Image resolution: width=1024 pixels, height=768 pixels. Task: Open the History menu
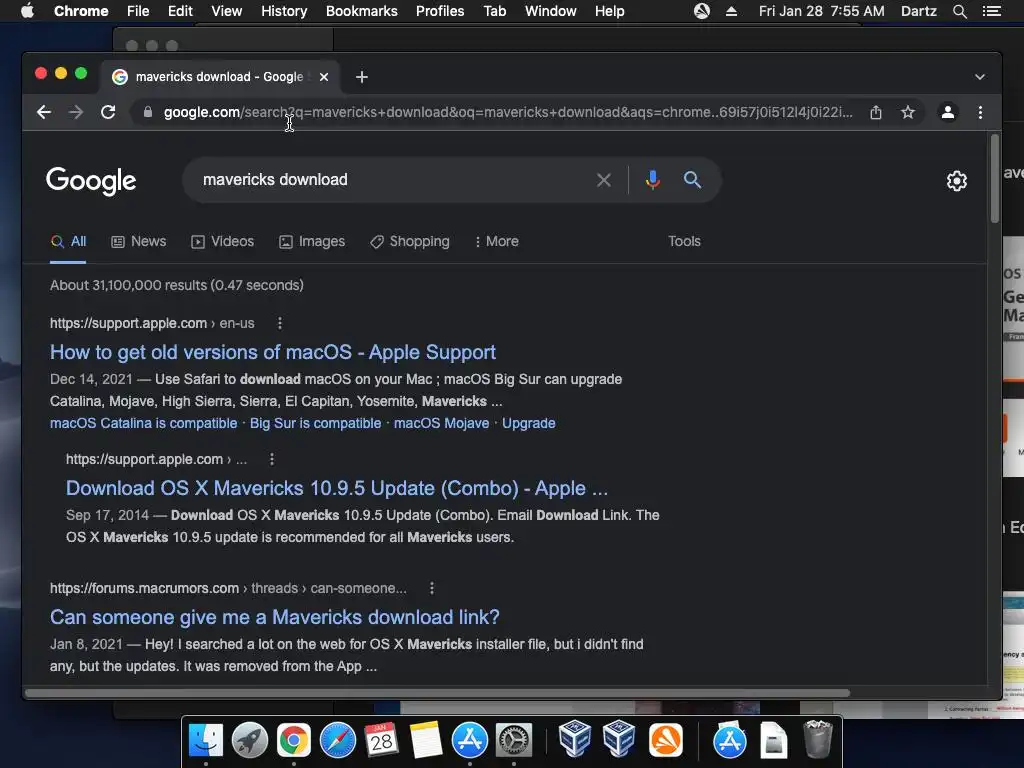click(x=284, y=11)
